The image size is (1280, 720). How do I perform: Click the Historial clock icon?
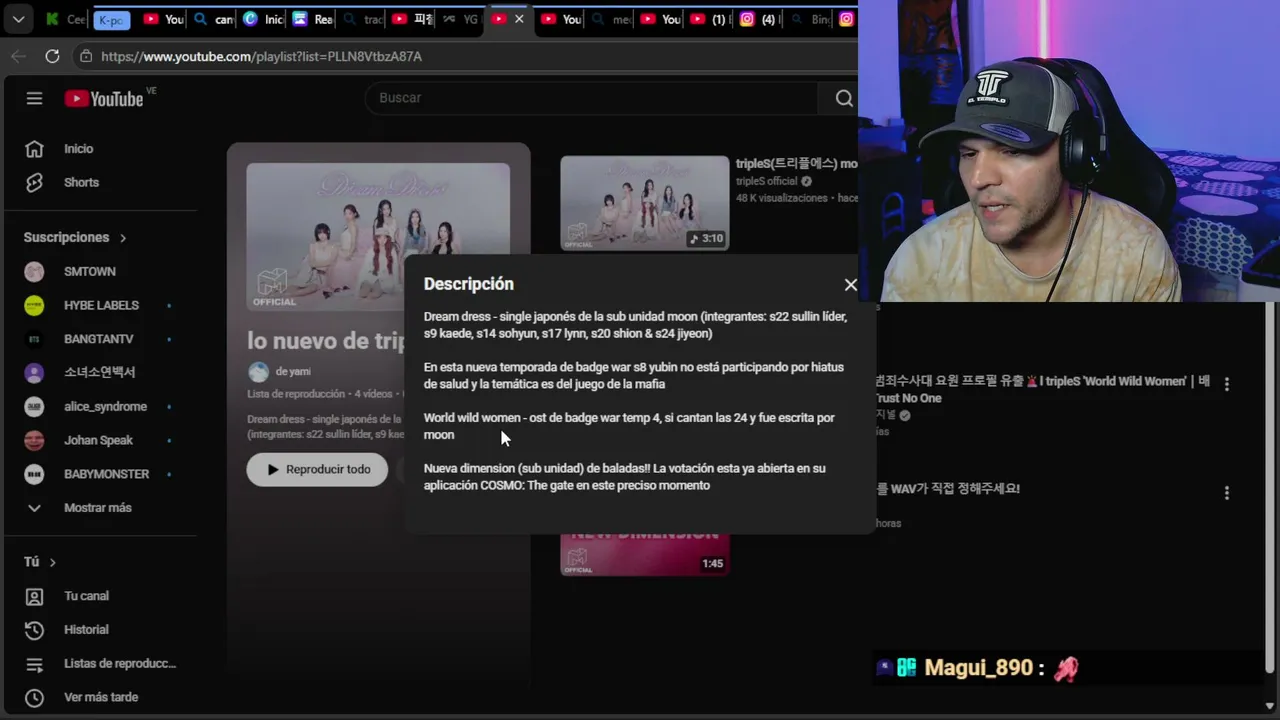pyautogui.click(x=34, y=630)
